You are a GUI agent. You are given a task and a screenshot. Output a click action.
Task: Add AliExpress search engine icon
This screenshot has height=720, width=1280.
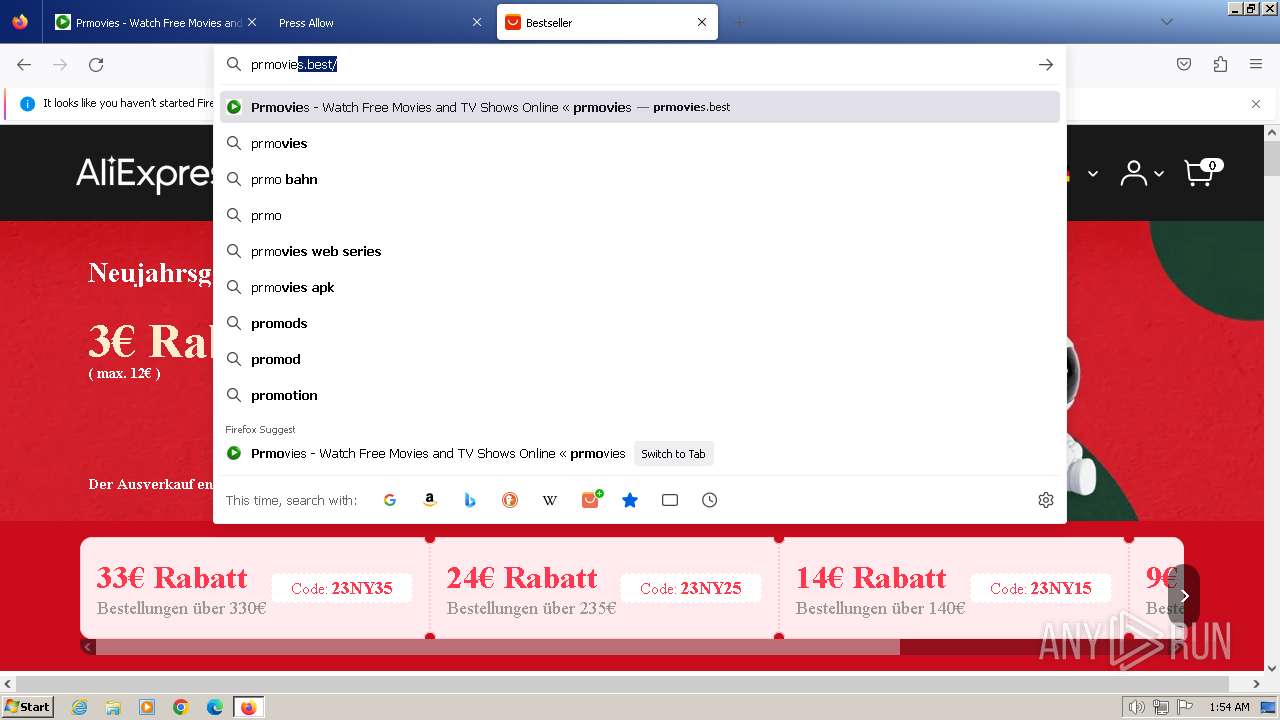tap(591, 499)
